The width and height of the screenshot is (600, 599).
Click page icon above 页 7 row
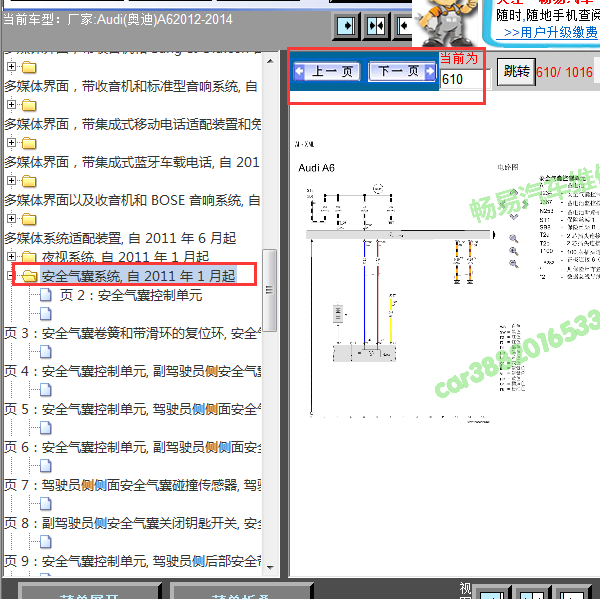tap(46, 466)
